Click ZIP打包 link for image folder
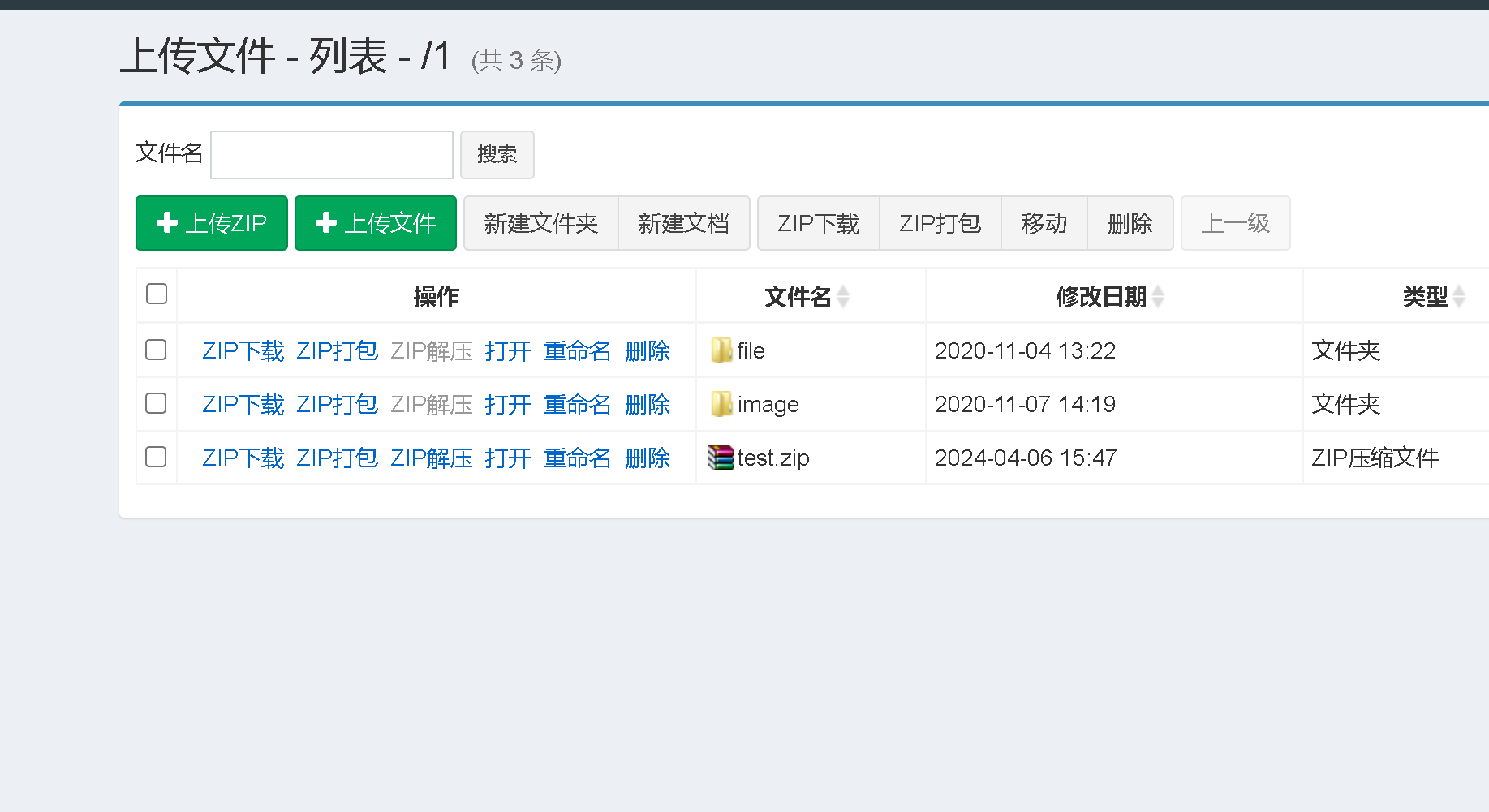The height and width of the screenshot is (812, 1489). coord(338,404)
